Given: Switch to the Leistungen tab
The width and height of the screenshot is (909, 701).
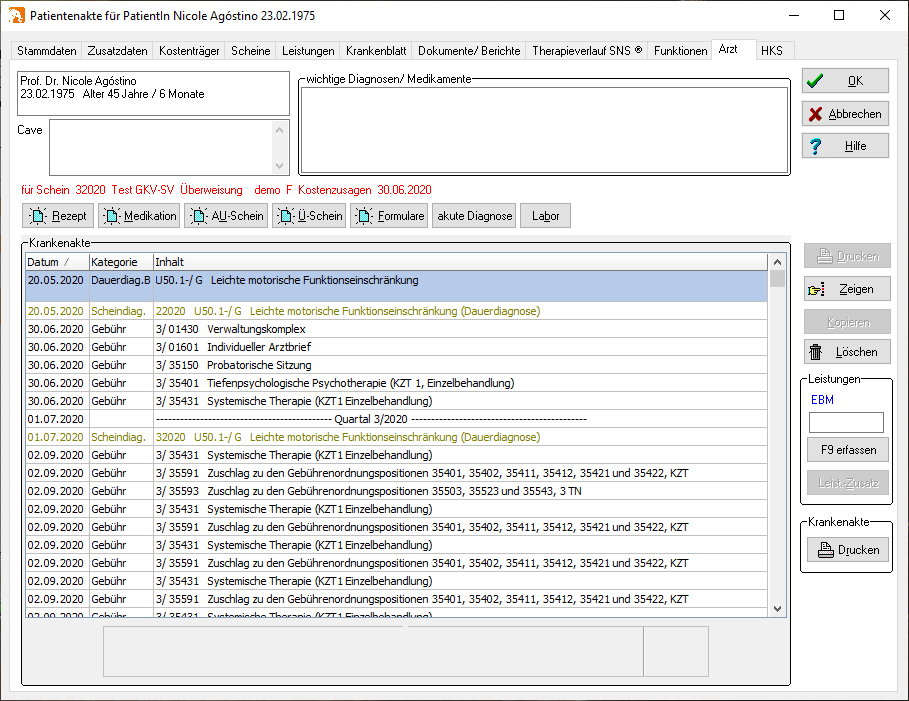Looking at the screenshot, I should tap(308, 51).
